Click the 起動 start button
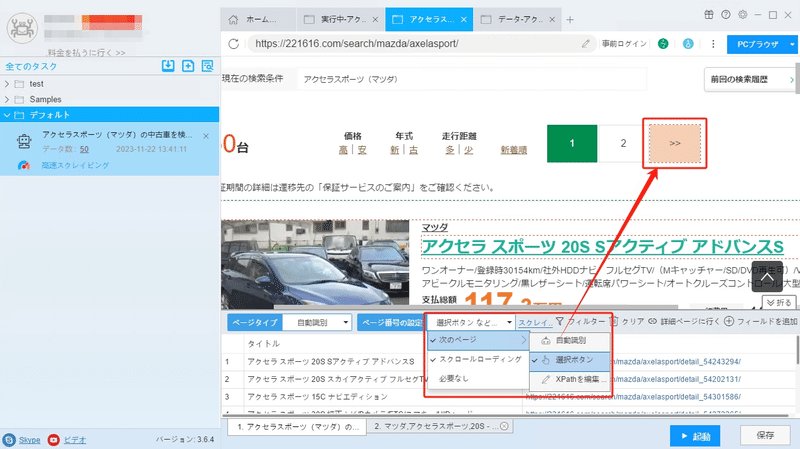 (x=695, y=436)
